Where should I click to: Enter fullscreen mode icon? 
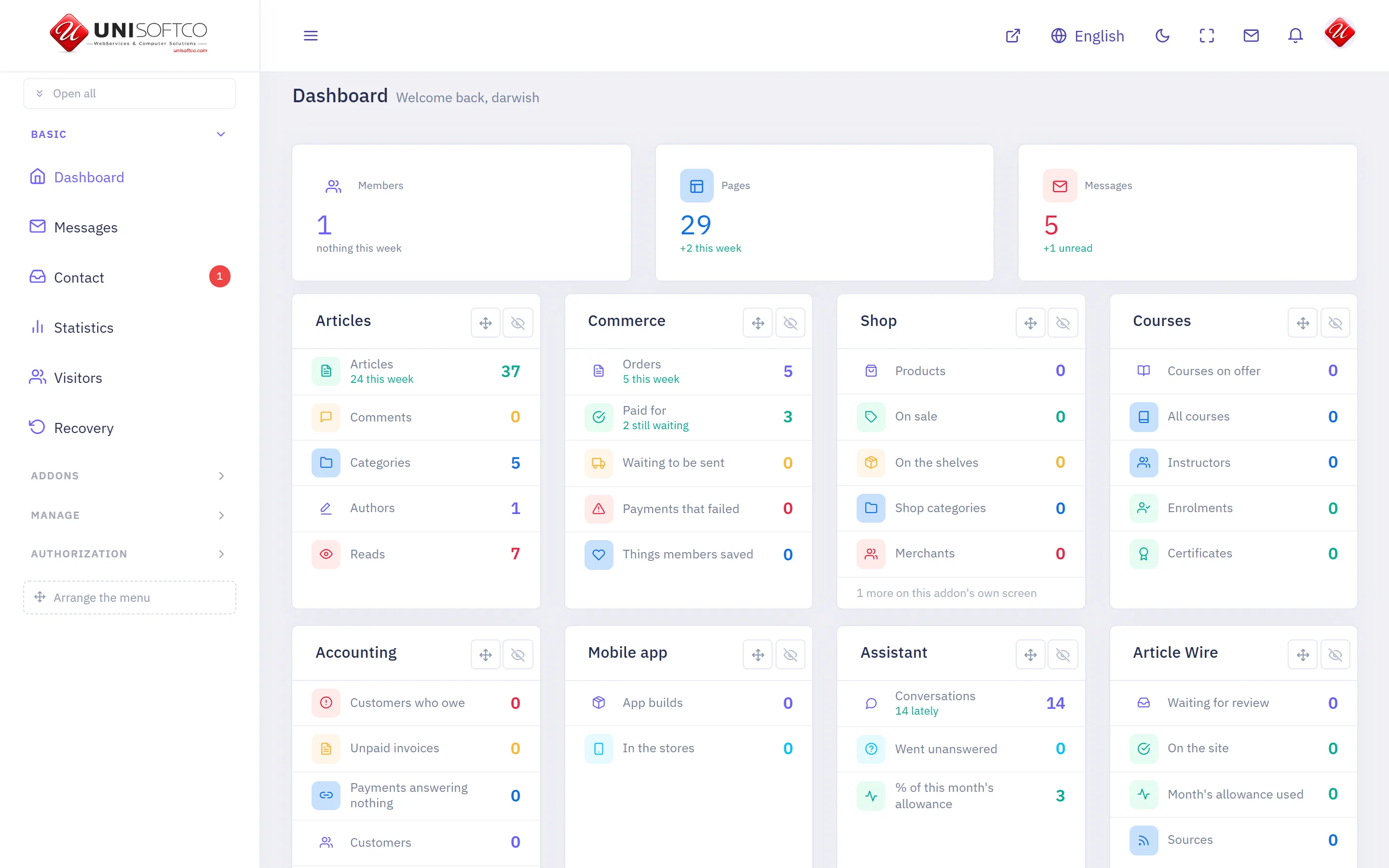pos(1207,36)
